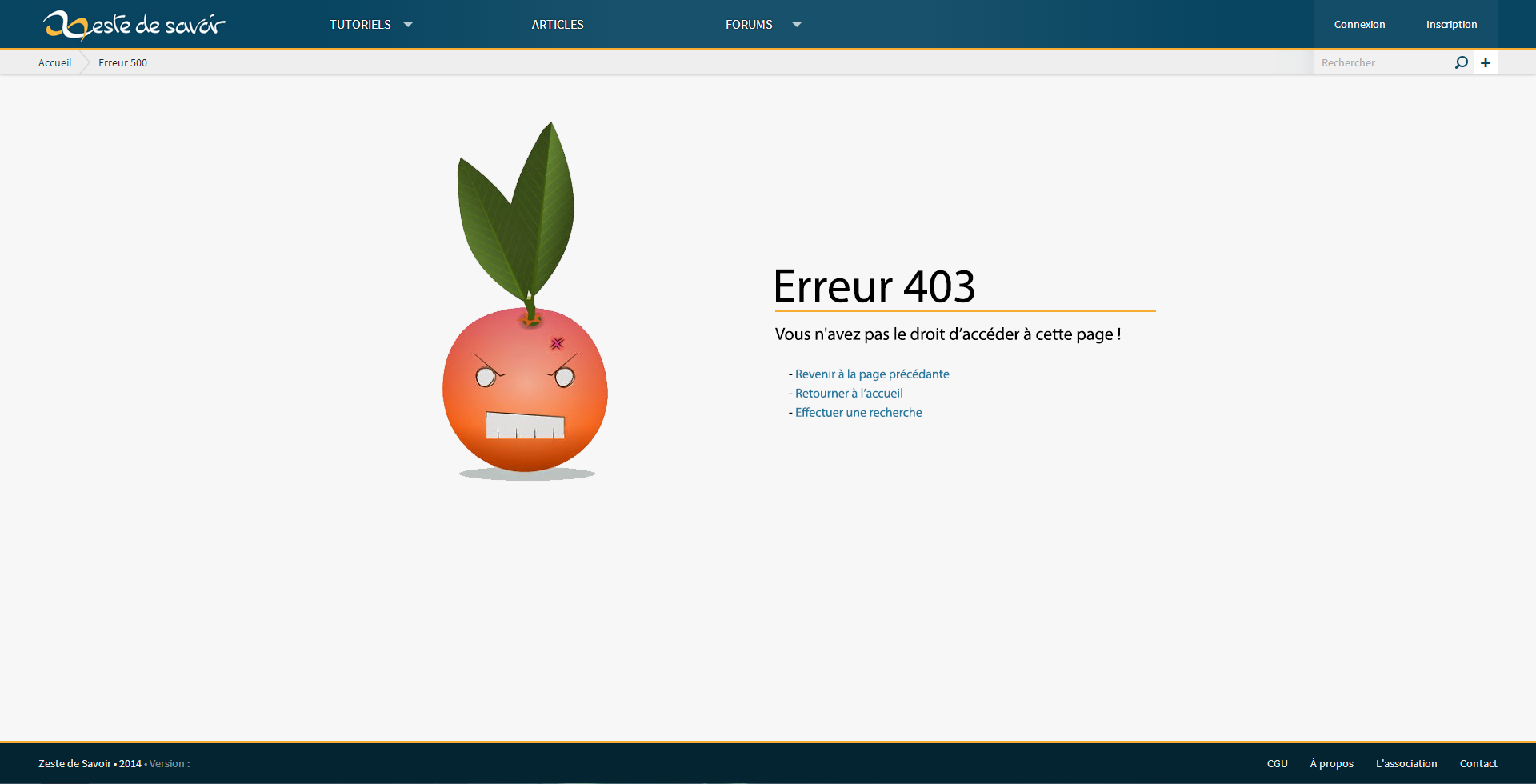Click the plus icon beside search

(1486, 62)
